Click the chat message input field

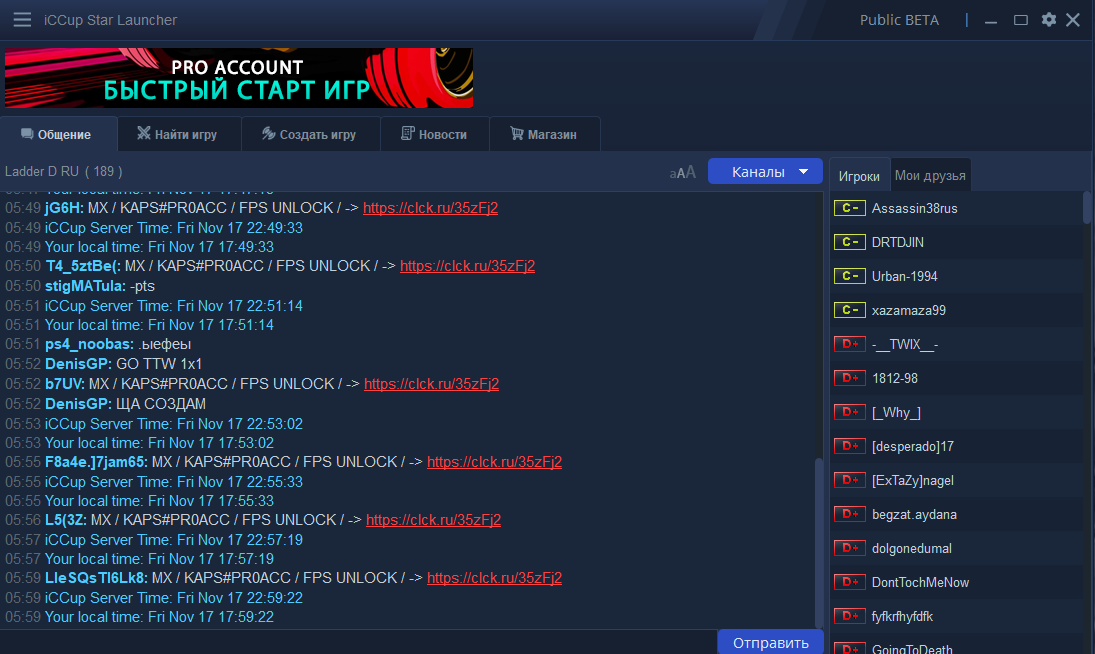point(358,642)
